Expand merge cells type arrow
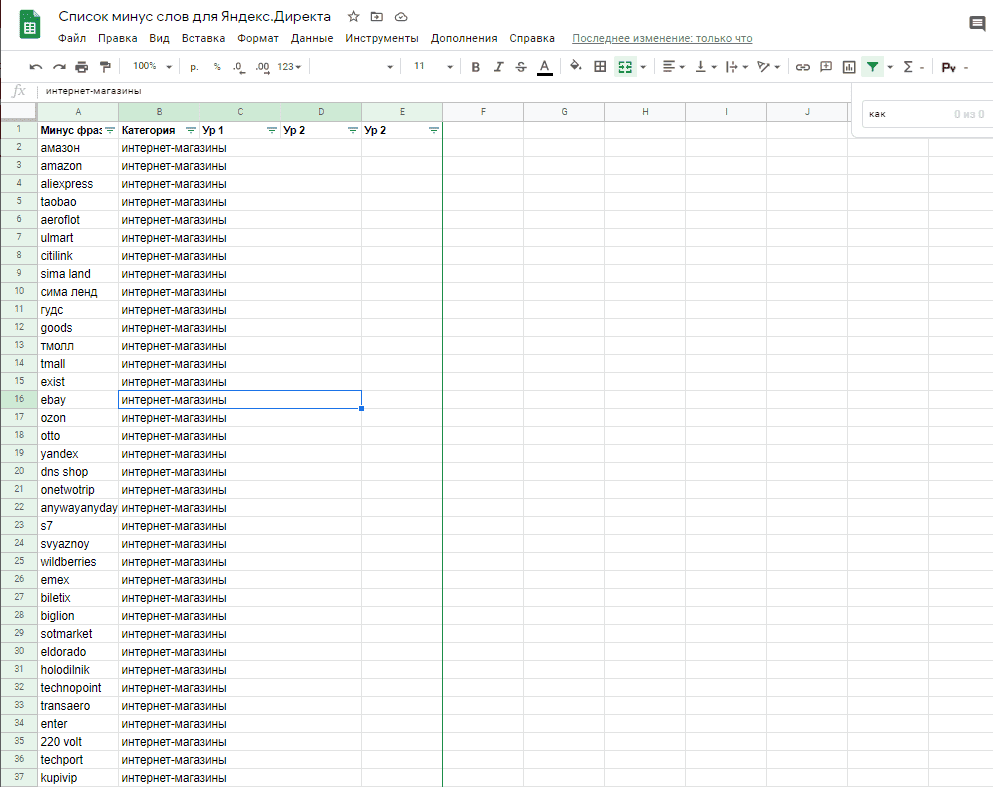Image resolution: width=993 pixels, height=787 pixels. coord(643,66)
